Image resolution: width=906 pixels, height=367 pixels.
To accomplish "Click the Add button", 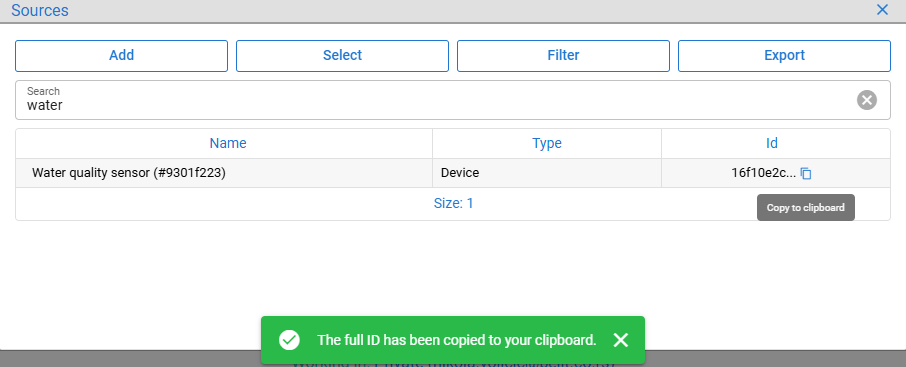I will (x=121, y=55).
